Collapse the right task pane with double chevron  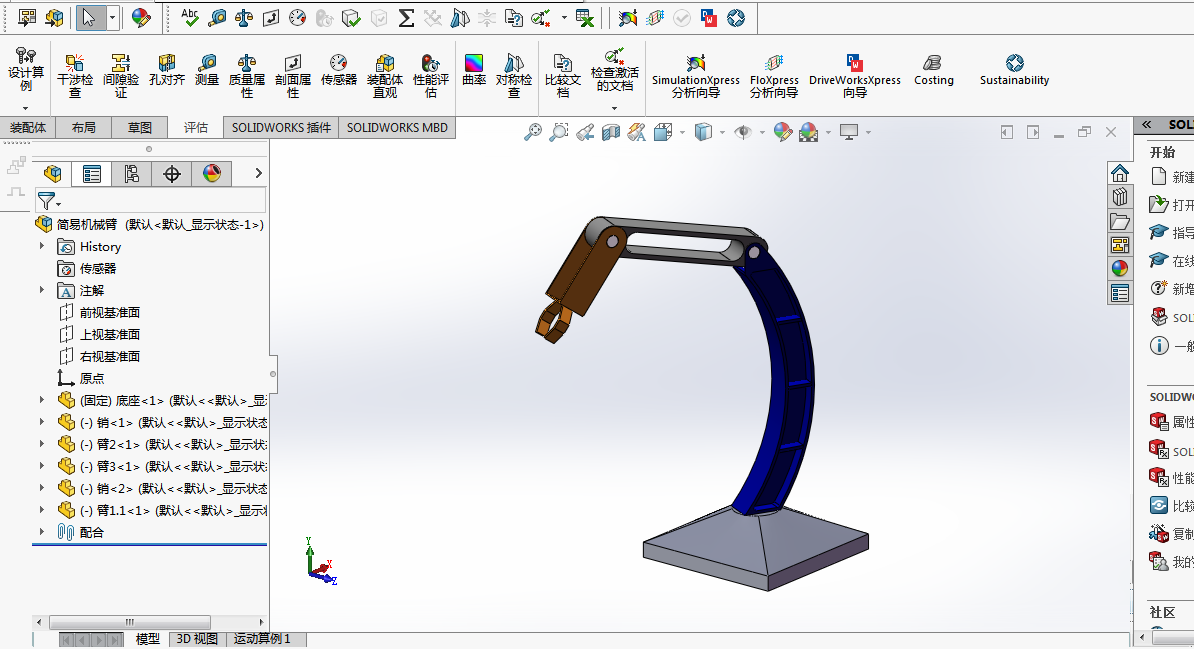pyautogui.click(x=1147, y=125)
